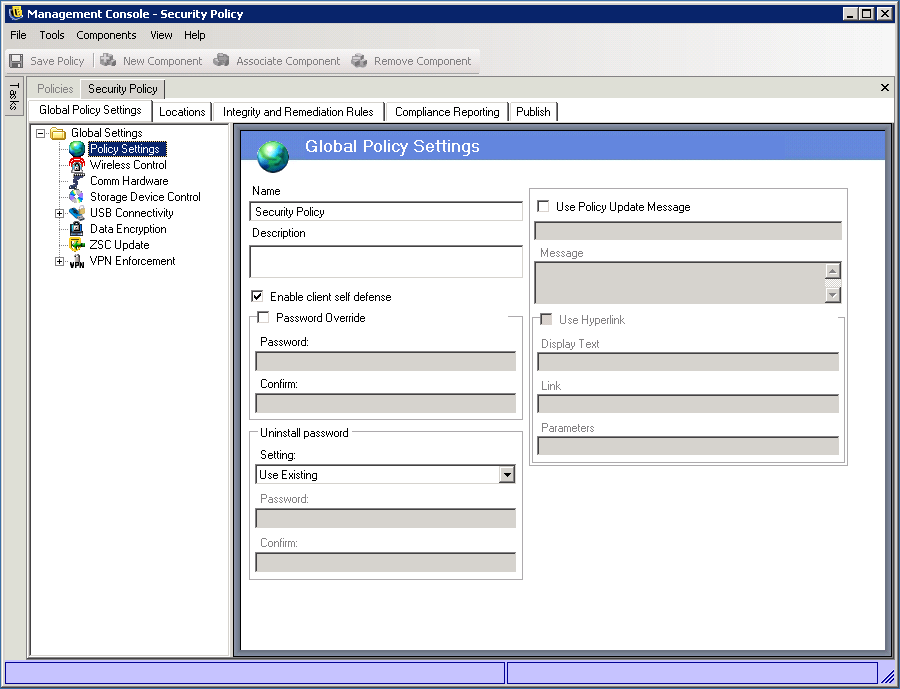Click the Management Console title bar icon
Viewport: 900px width, 689px height.
click(16, 13)
